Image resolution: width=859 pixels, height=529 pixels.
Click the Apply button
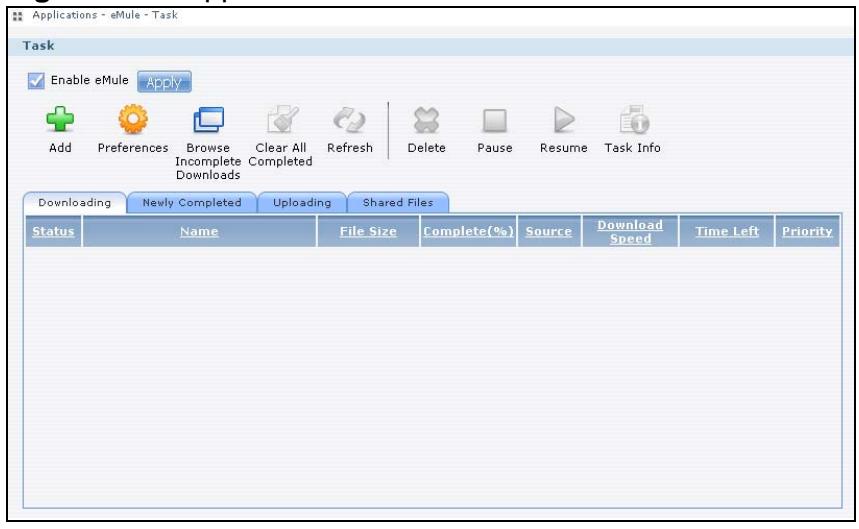click(x=164, y=82)
